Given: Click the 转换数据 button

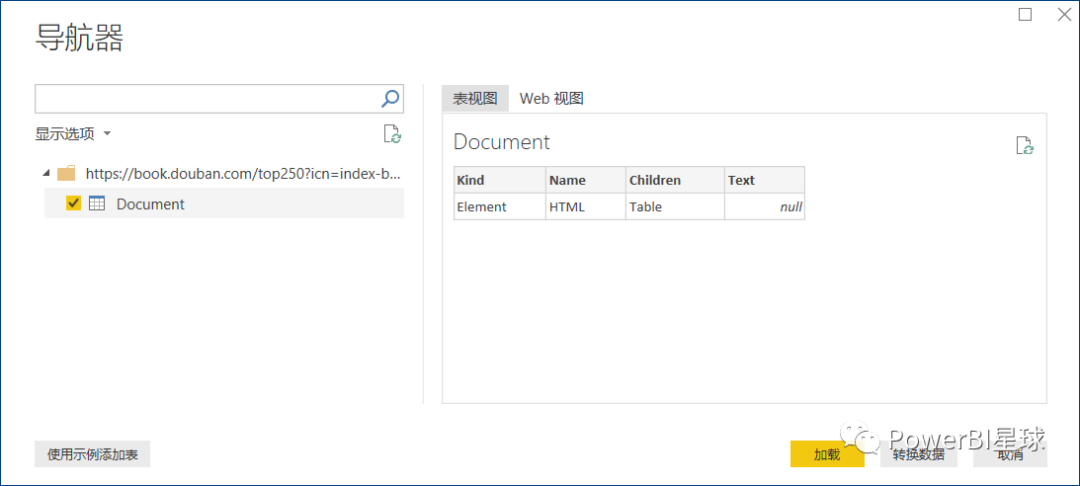Looking at the screenshot, I should point(919,454).
